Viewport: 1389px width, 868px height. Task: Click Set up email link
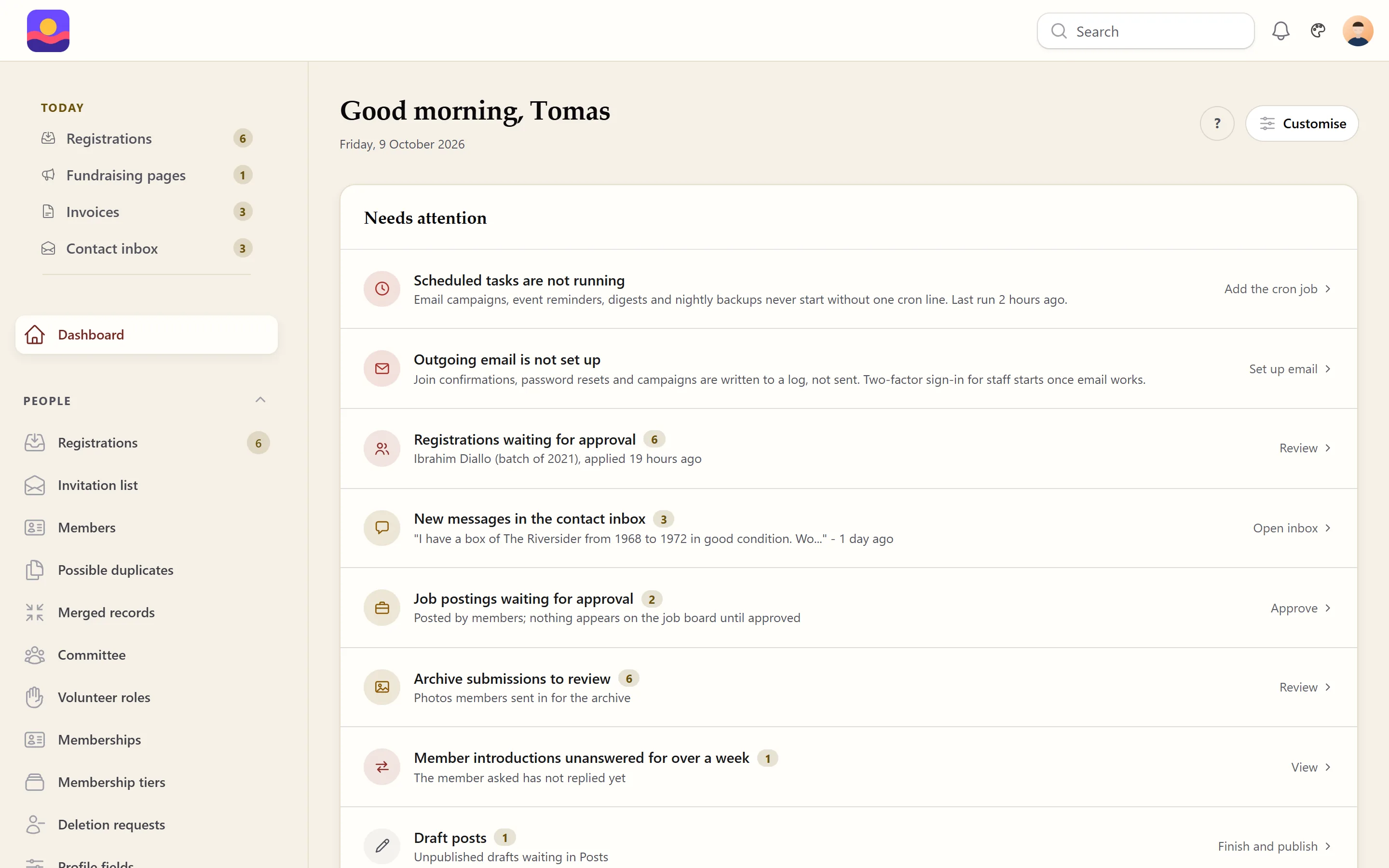pyautogui.click(x=1290, y=368)
